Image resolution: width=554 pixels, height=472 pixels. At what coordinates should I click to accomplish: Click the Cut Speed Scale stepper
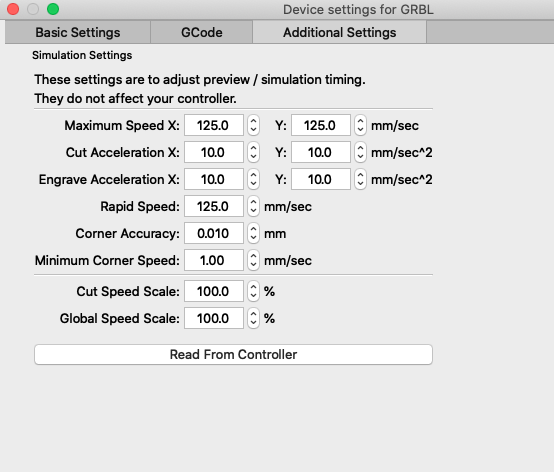coord(253,291)
